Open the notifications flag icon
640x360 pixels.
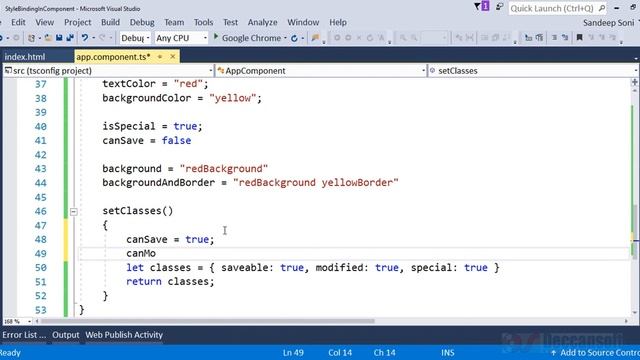[482, 7]
